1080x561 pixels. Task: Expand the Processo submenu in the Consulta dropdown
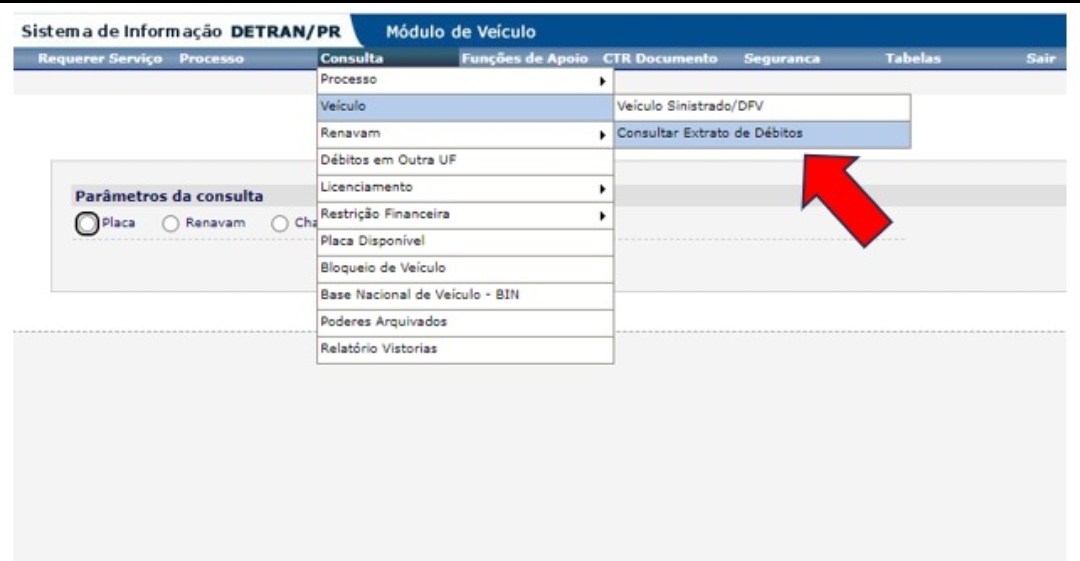click(465, 81)
